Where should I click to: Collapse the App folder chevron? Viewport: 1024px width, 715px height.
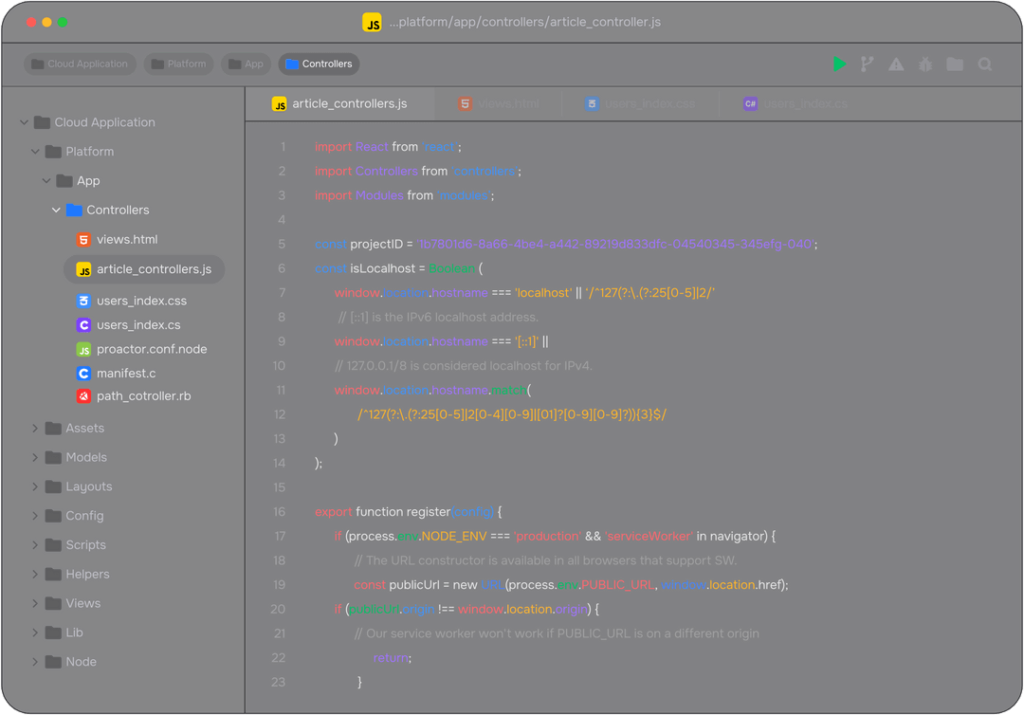point(46,181)
